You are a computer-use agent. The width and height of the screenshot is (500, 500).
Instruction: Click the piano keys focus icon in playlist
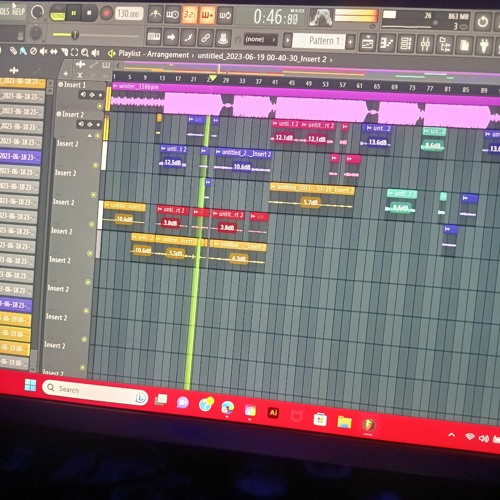tap(106, 65)
